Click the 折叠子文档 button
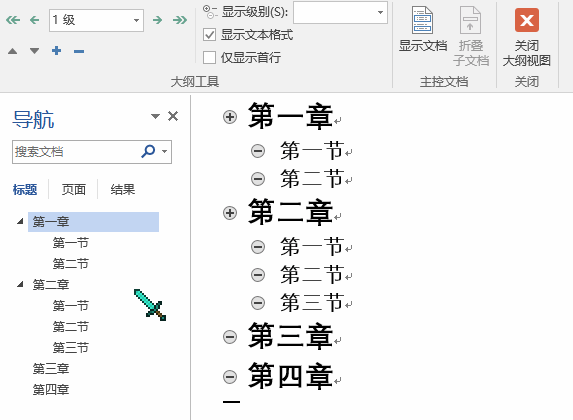The height and width of the screenshot is (420, 573). coord(471,36)
